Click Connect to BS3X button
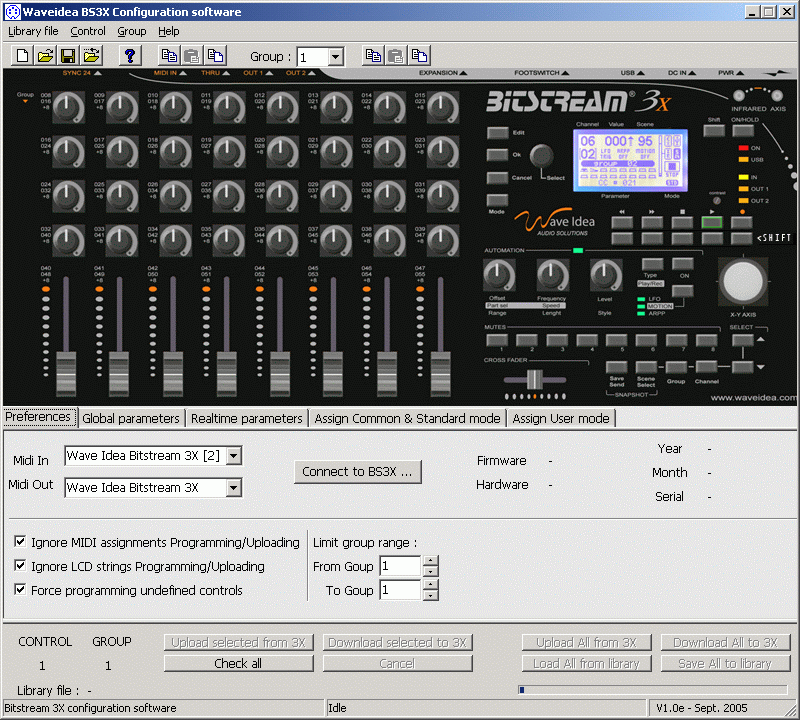This screenshot has height=720, width=800. (x=357, y=471)
